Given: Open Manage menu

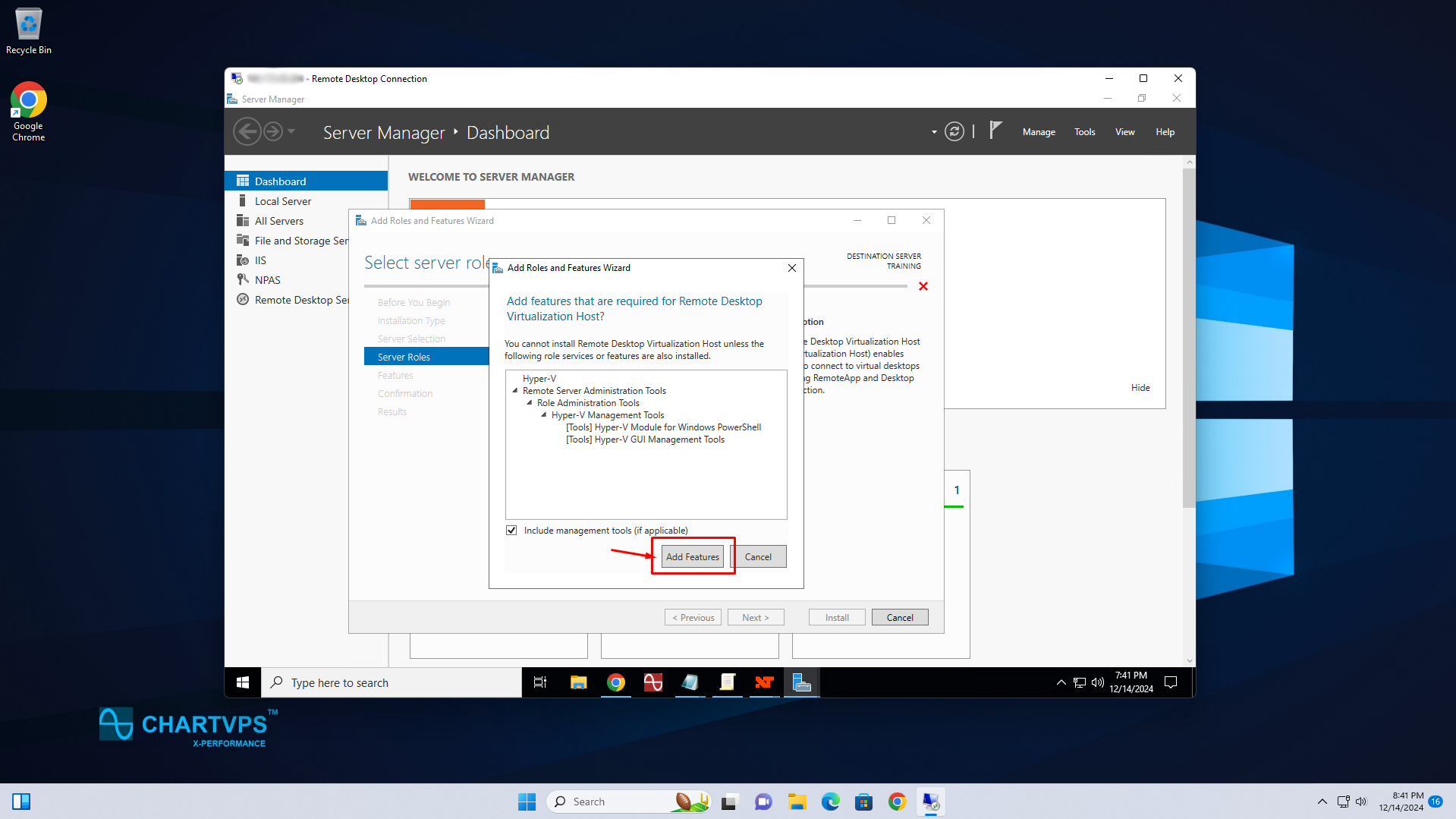Looking at the screenshot, I should coord(1039,132).
